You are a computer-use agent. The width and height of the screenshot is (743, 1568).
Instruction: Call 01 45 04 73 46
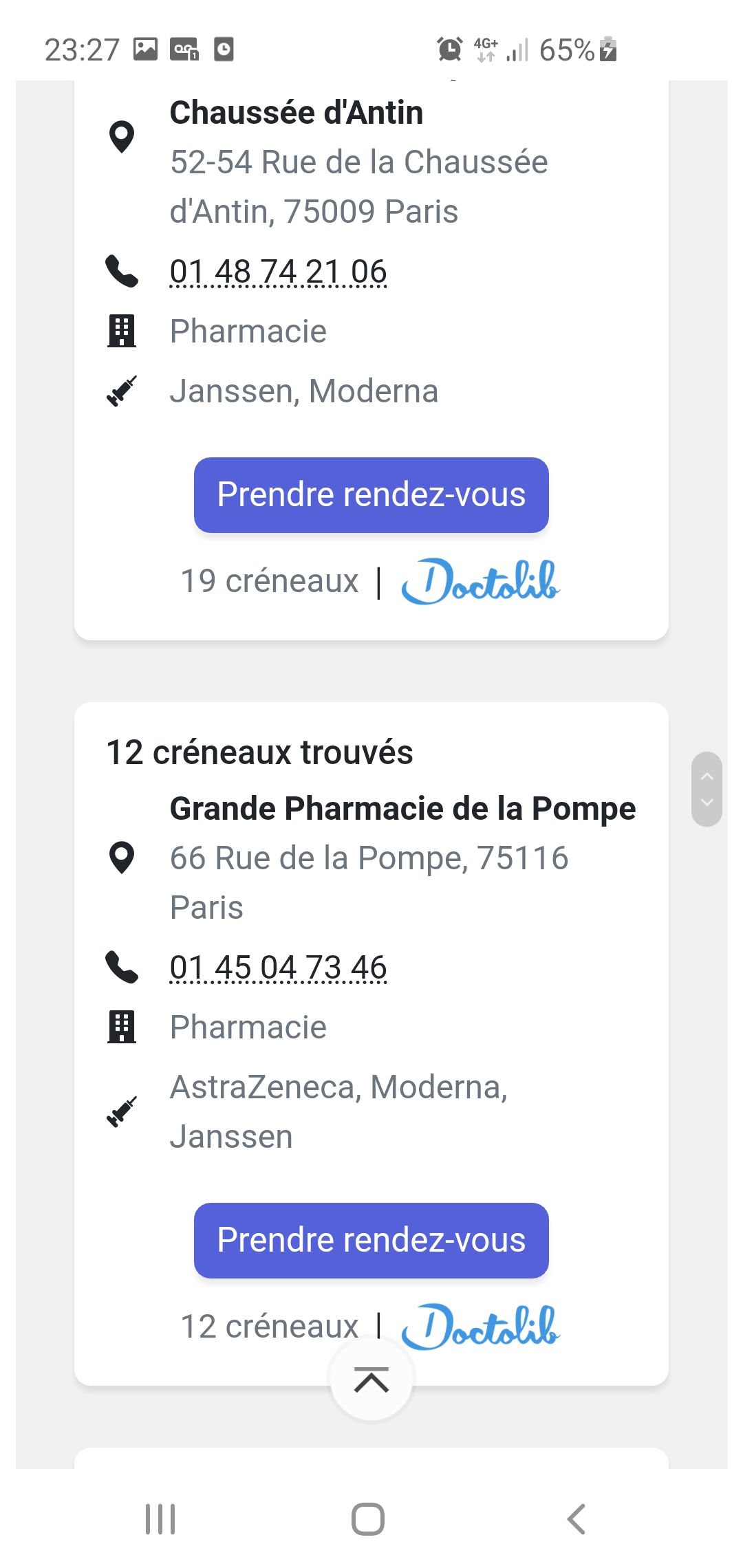point(278,968)
